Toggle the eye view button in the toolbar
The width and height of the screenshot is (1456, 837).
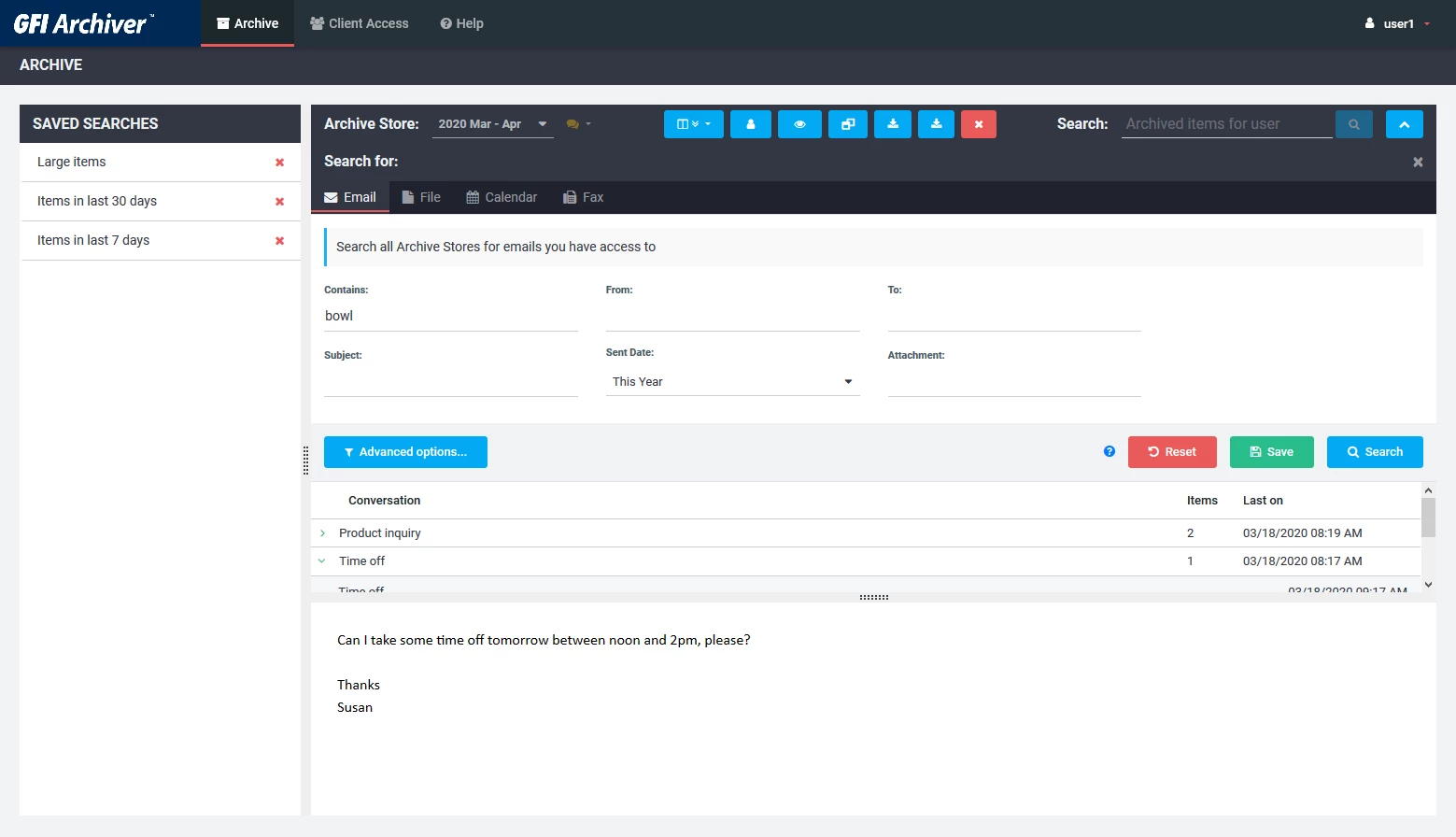coord(799,124)
